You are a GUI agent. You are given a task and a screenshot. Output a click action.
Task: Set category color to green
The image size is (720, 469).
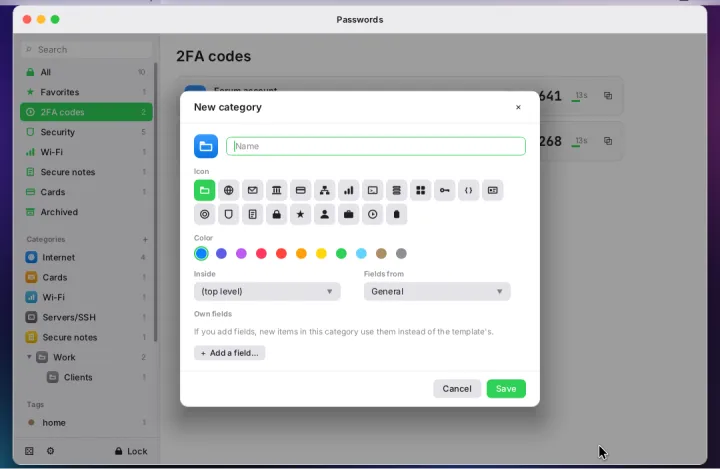click(x=341, y=253)
